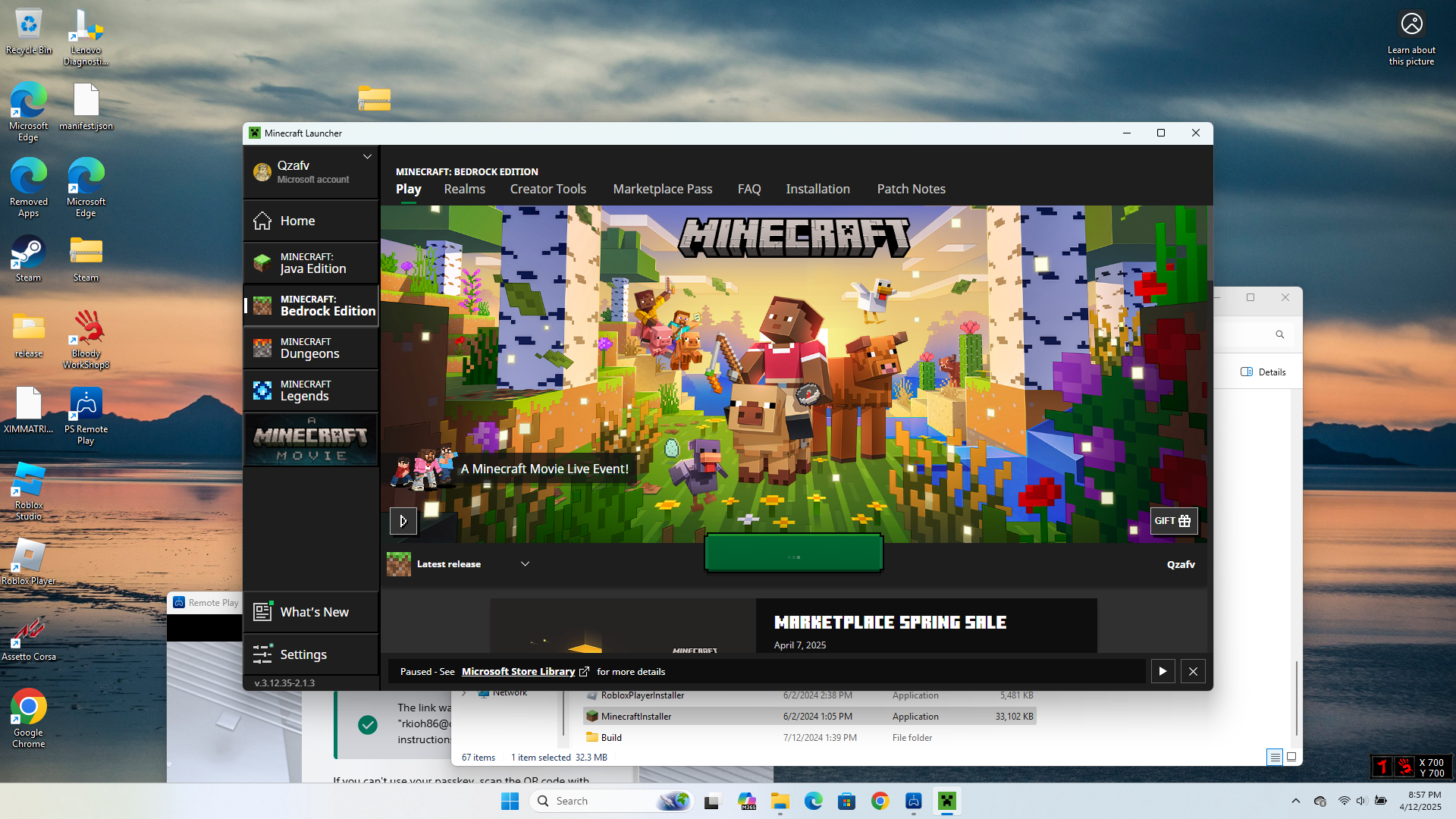
Task: Open File Explorer from the taskbar
Action: [780, 801]
